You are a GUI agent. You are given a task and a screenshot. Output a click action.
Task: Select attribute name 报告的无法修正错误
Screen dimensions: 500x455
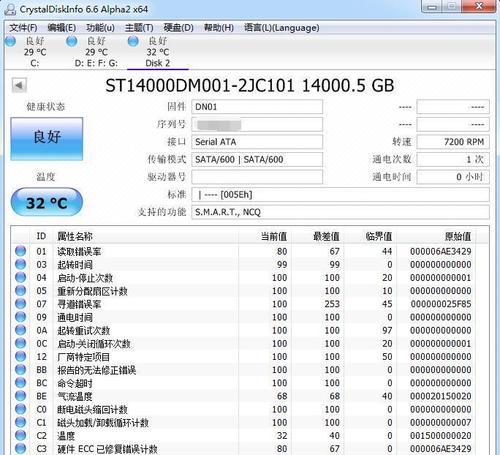(97, 370)
